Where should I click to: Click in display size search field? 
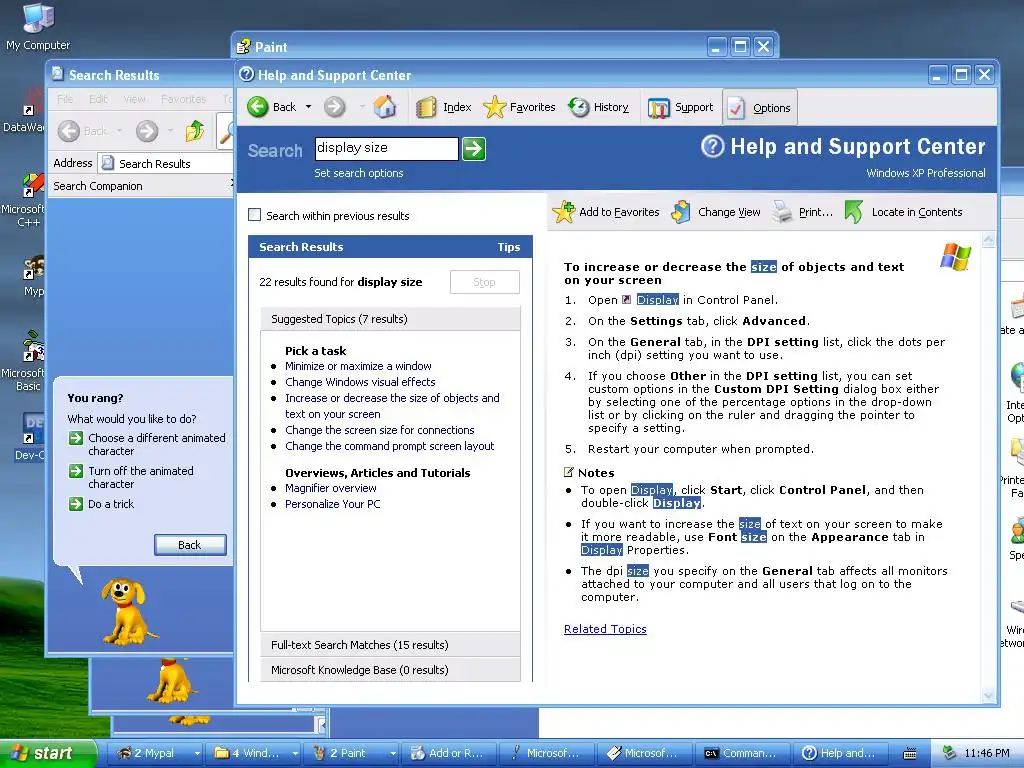click(386, 148)
